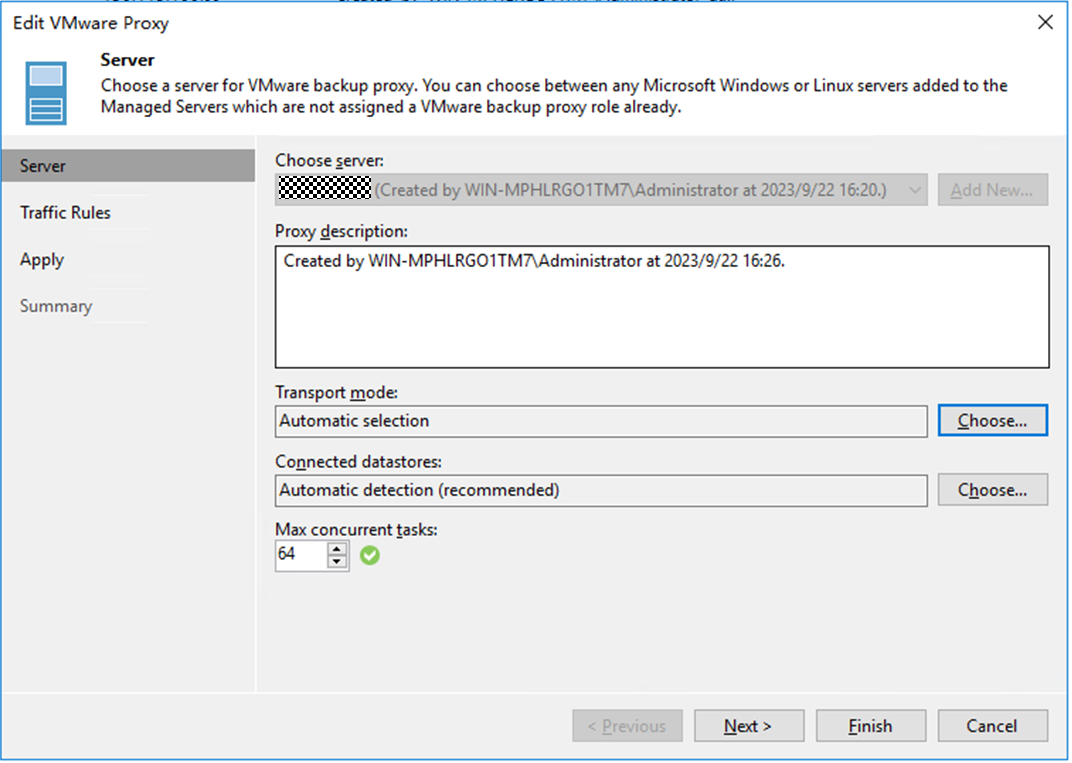Click the green validation checkmark icon
This screenshot has width=1072, height=763.
point(370,555)
